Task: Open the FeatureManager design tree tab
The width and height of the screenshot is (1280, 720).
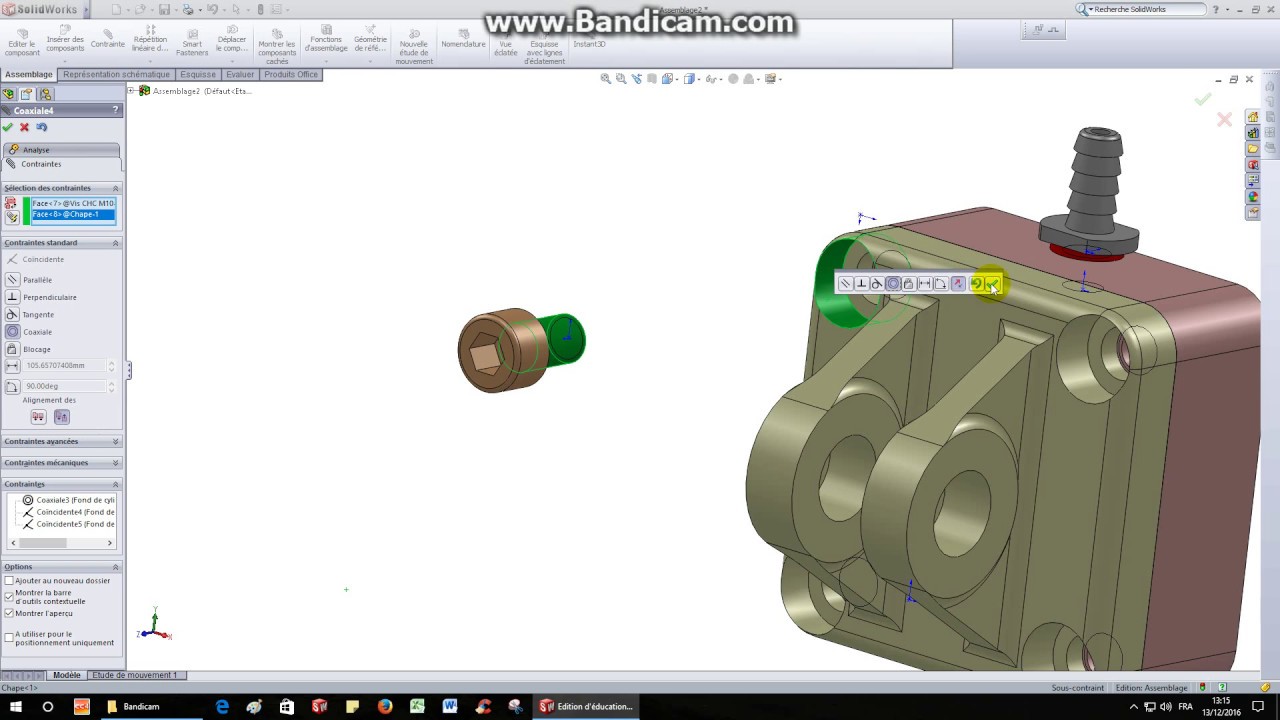Action: (9, 94)
